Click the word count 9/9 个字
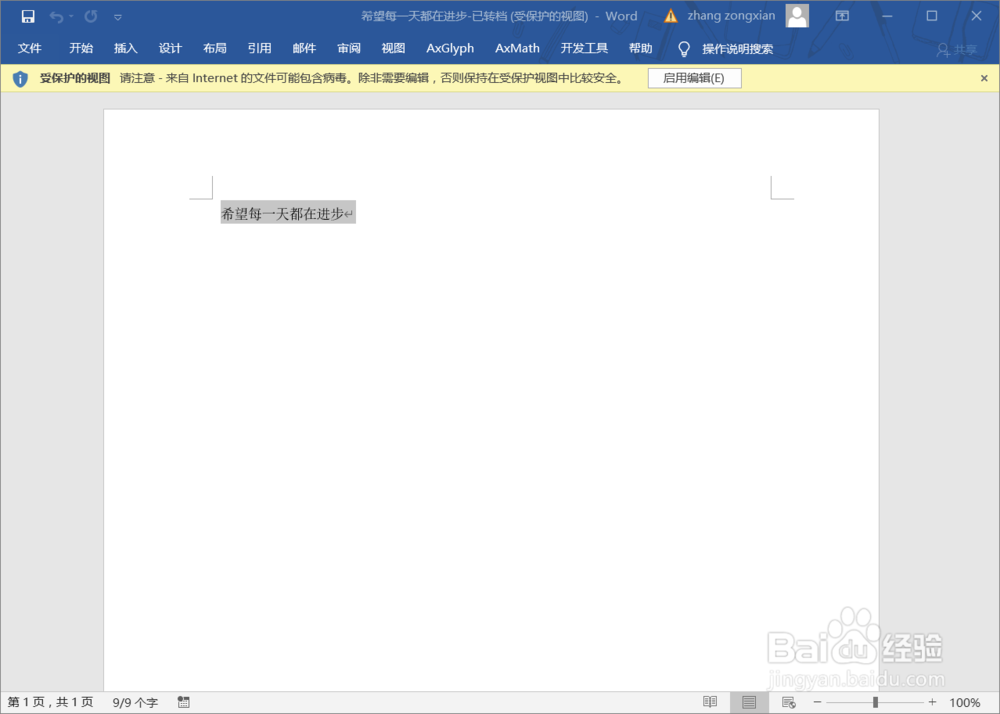 click(x=135, y=703)
